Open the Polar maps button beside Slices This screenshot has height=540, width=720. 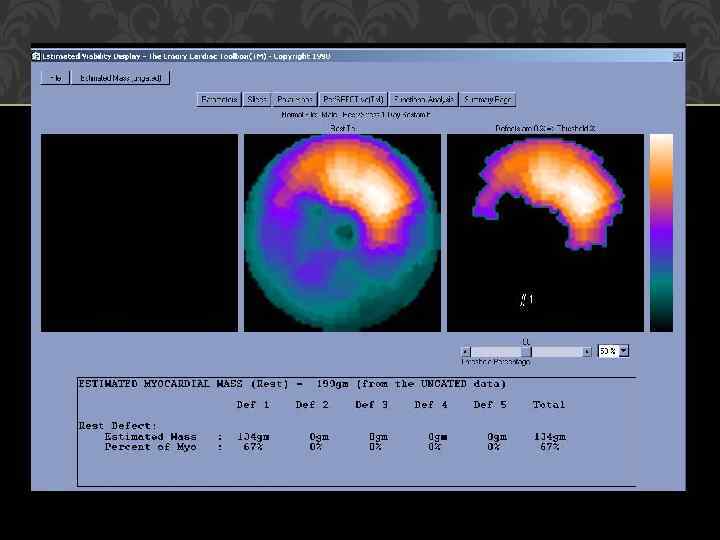[294, 100]
